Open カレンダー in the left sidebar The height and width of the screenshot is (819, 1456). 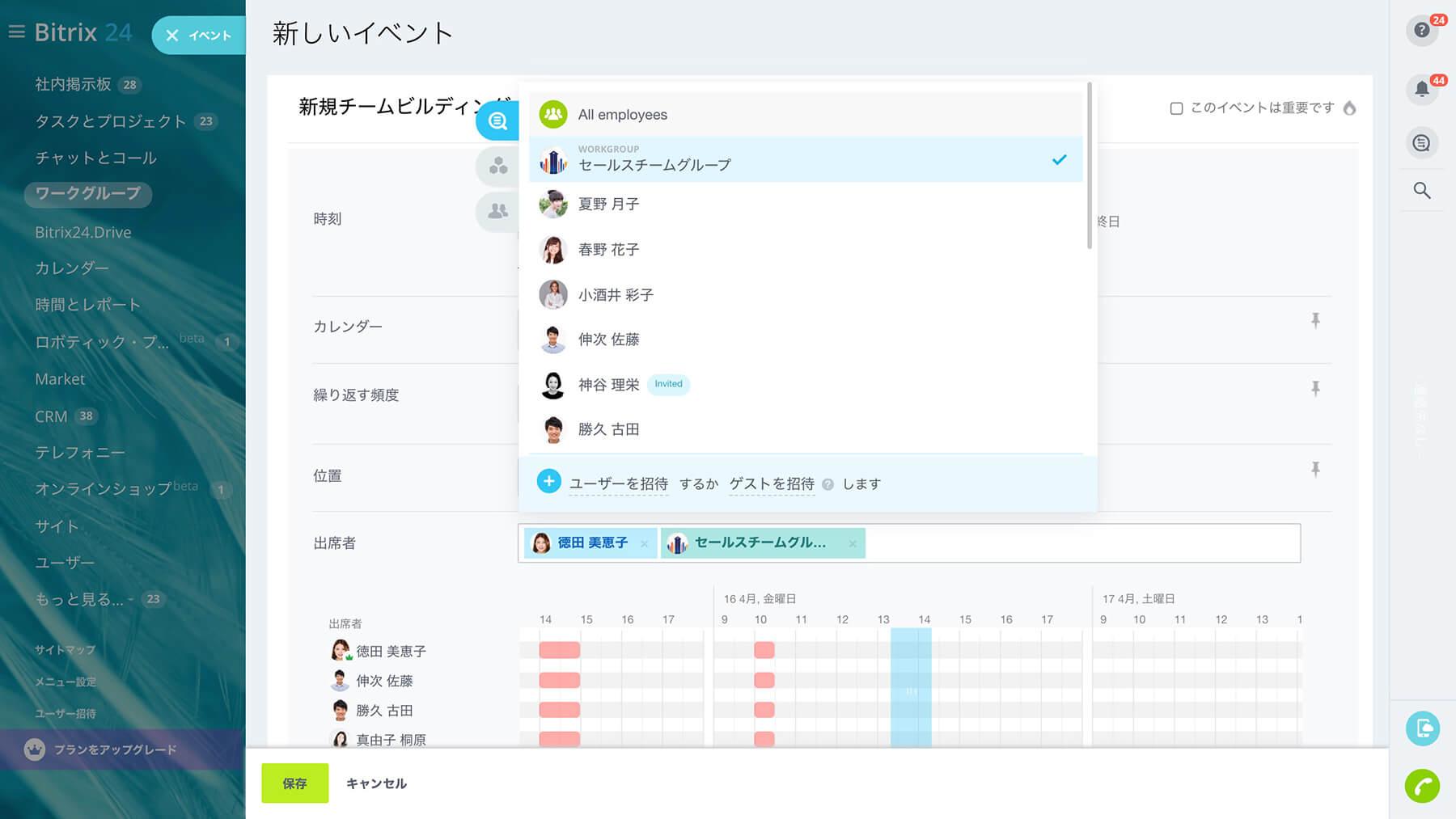[x=71, y=268]
